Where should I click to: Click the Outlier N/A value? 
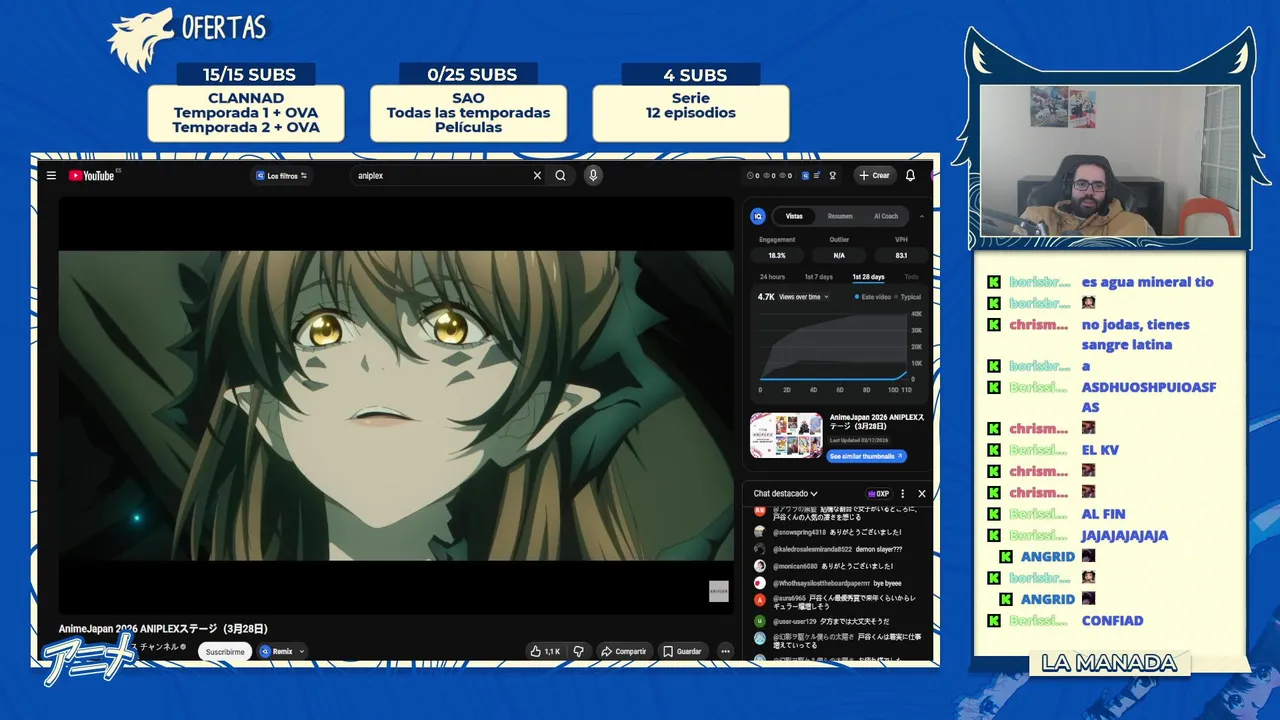pyautogui.click(x=839, y=256)
